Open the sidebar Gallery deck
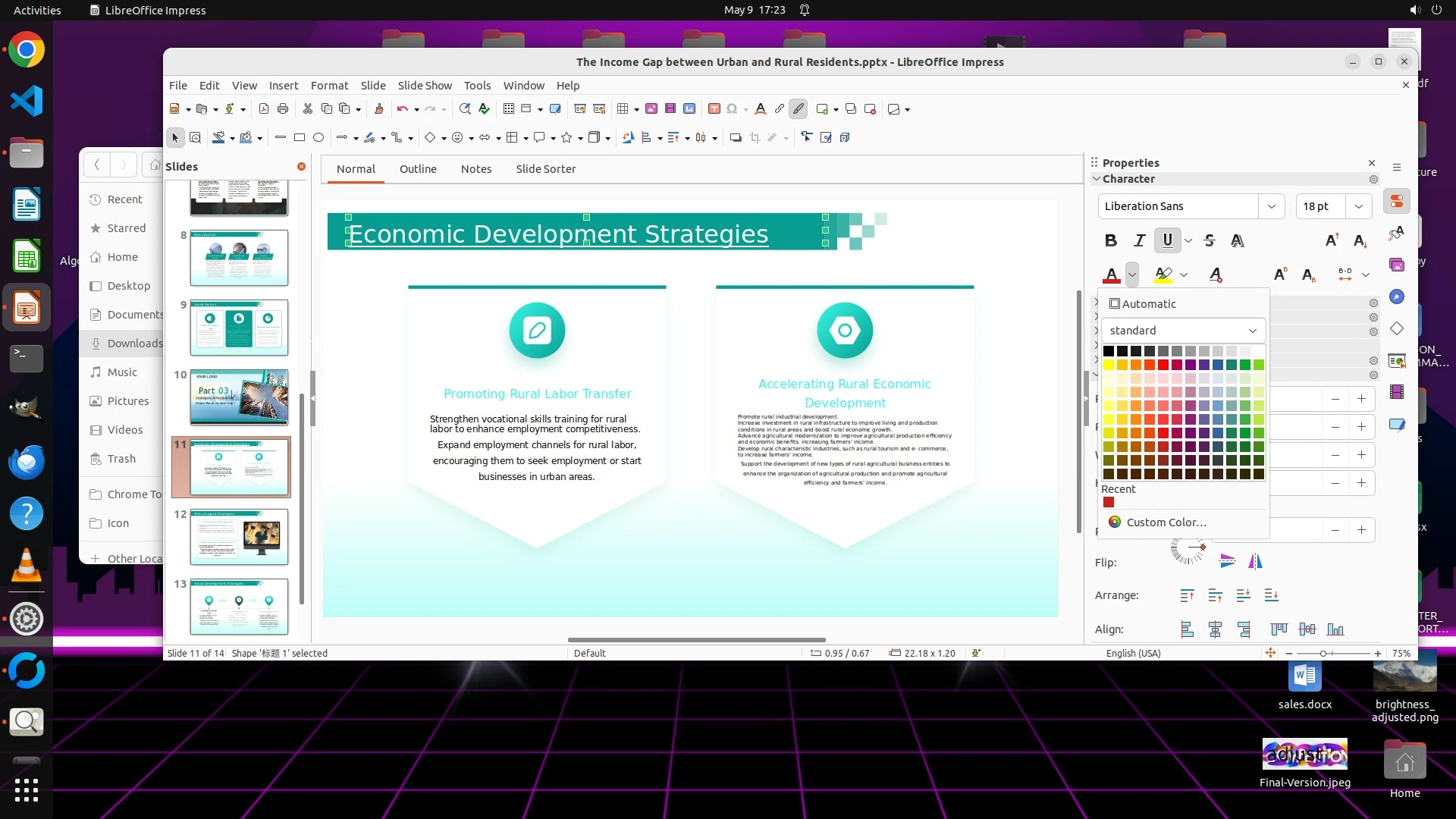Image resolution: width=1456 pixels, height=819 pixels. [1397, 265]
